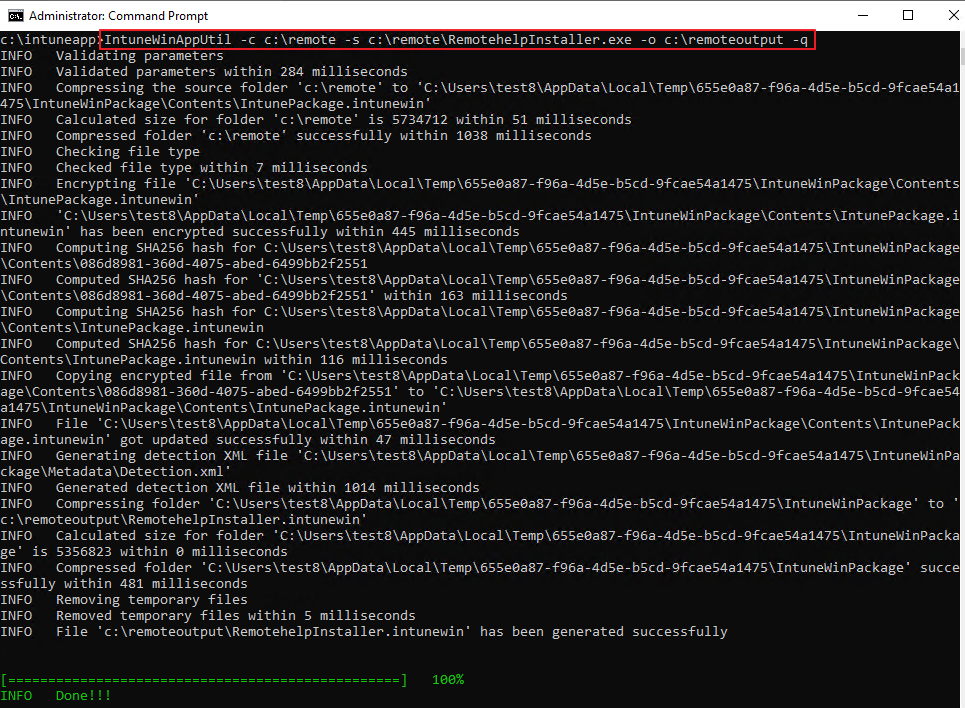Click the vertical scrollbar thumb

(961, 57)
